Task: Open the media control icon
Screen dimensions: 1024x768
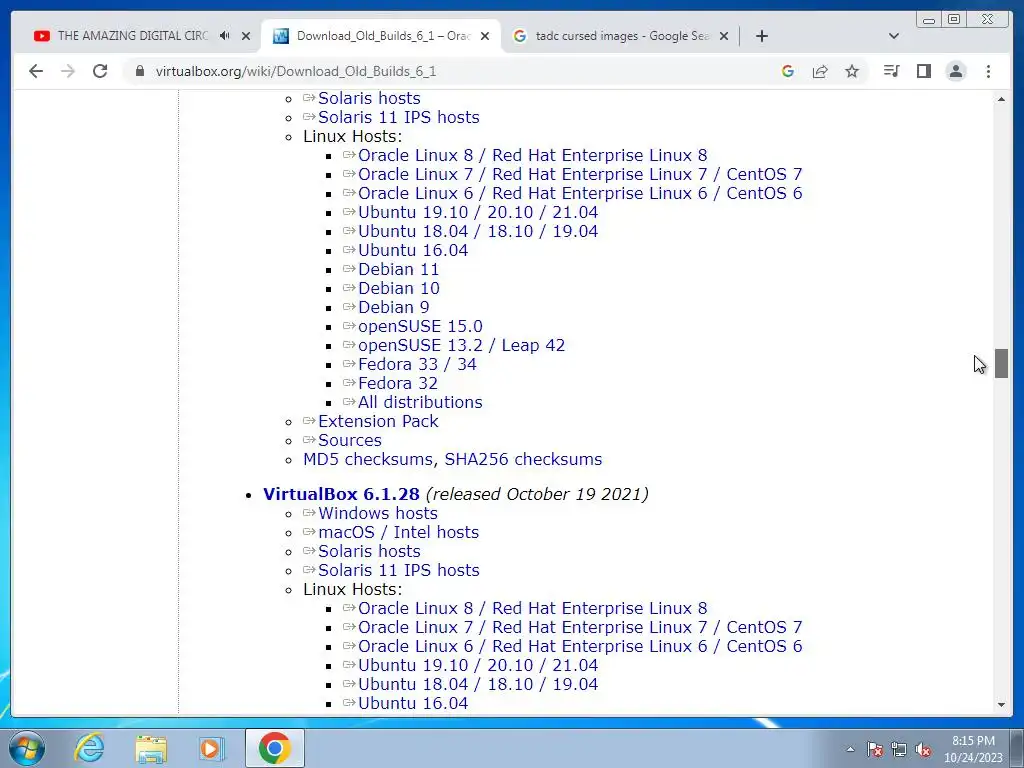Action: 891,71
